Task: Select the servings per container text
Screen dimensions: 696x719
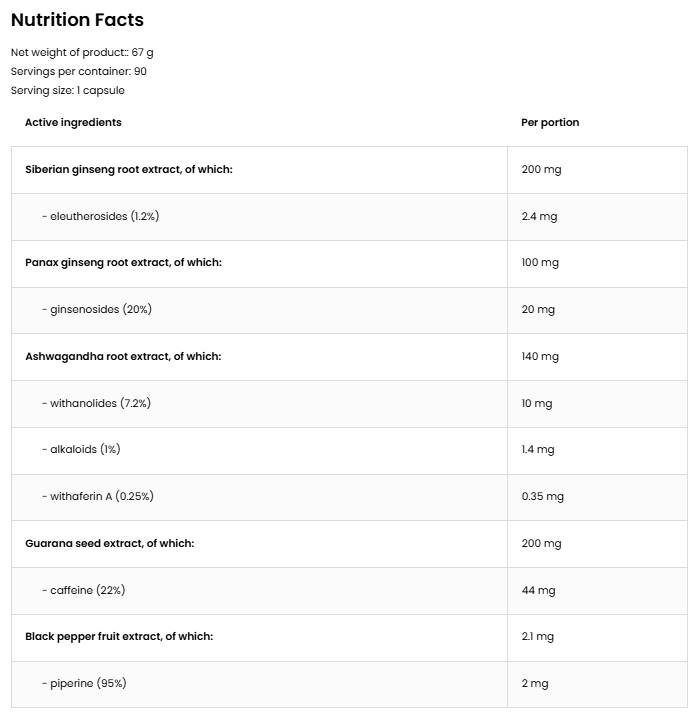Action: click(79, 71)
